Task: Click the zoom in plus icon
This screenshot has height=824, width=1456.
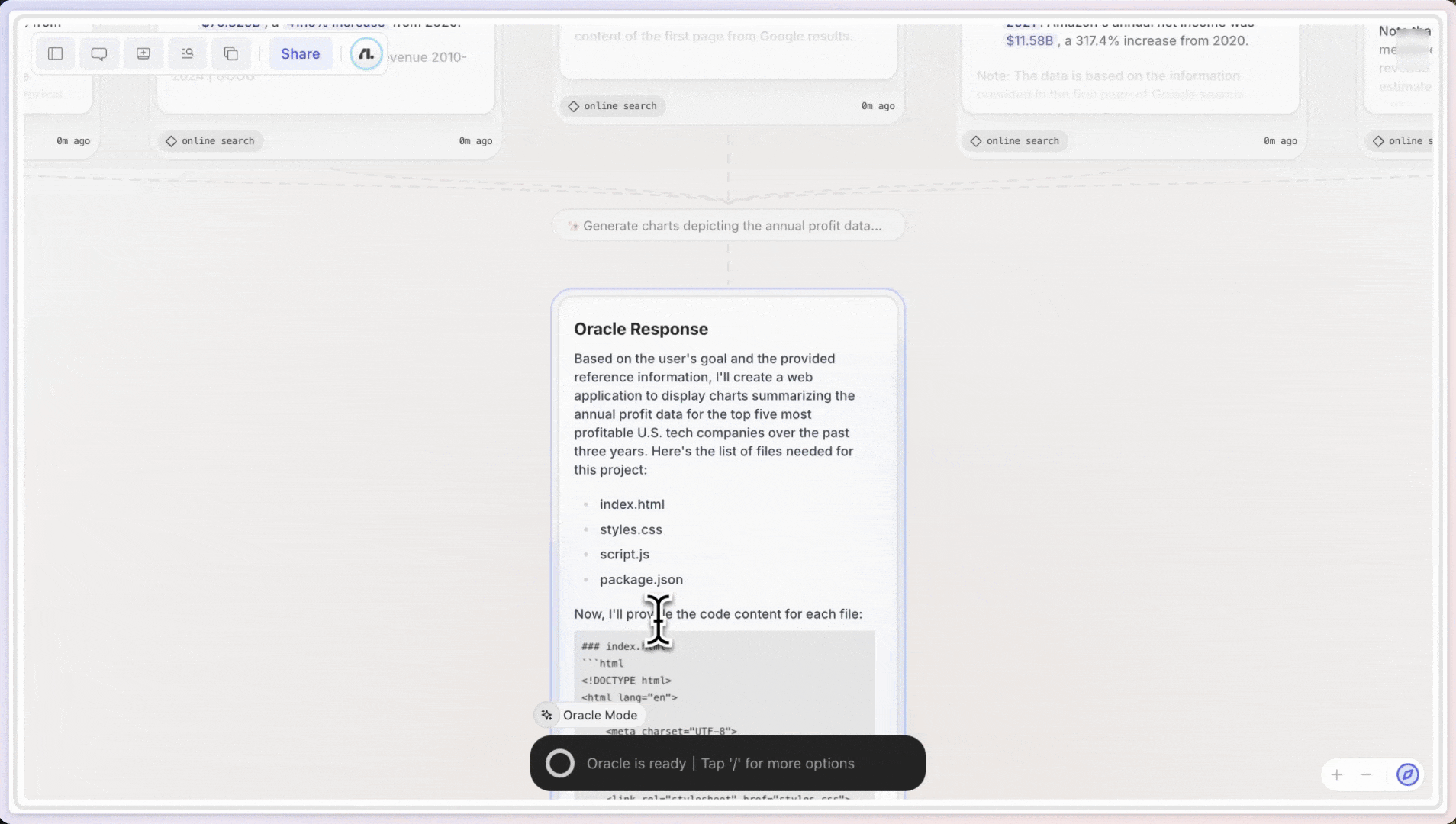Action: click(1337, 775)
